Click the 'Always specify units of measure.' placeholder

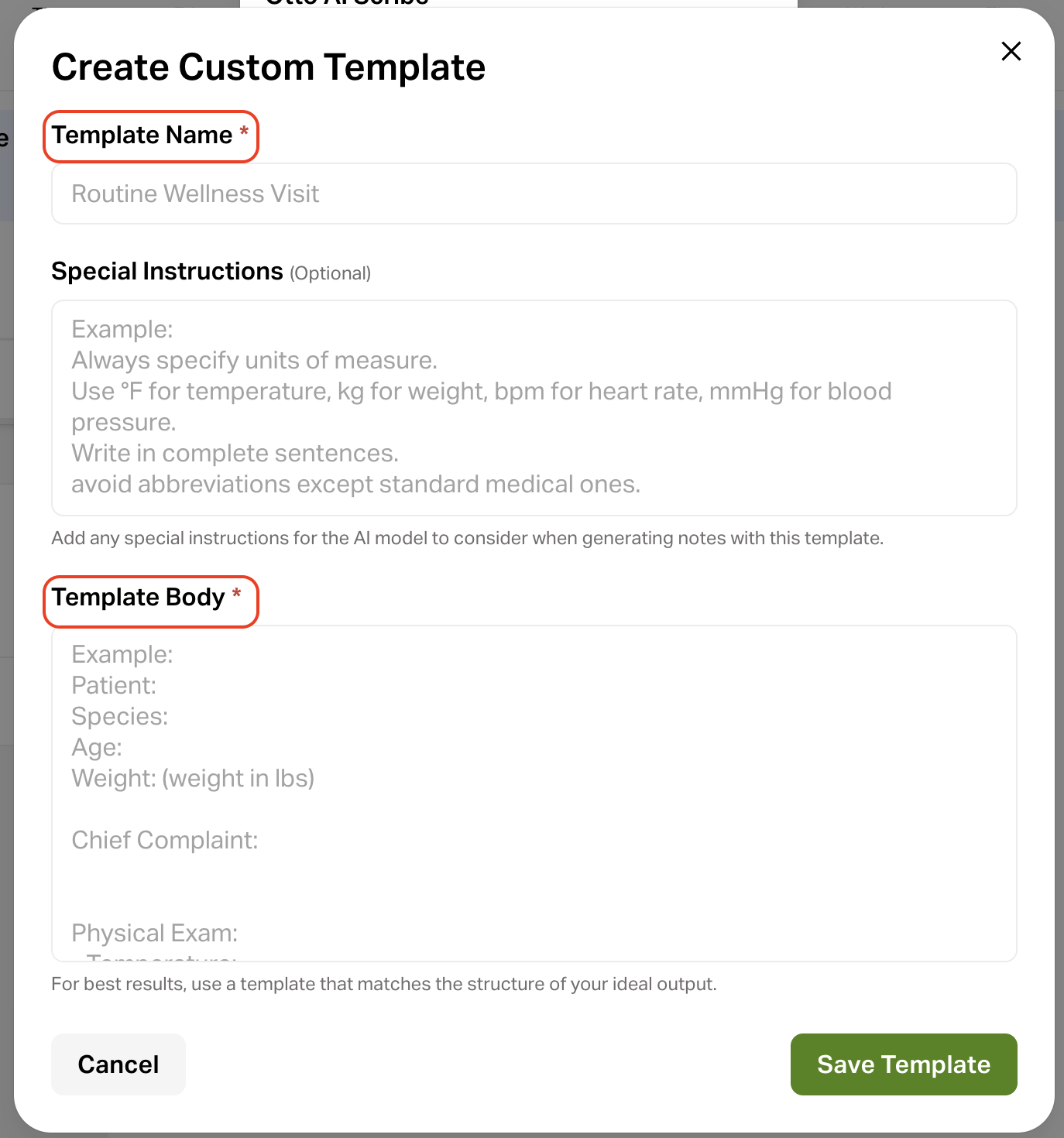pyautogui.click(x=254, y=360)
